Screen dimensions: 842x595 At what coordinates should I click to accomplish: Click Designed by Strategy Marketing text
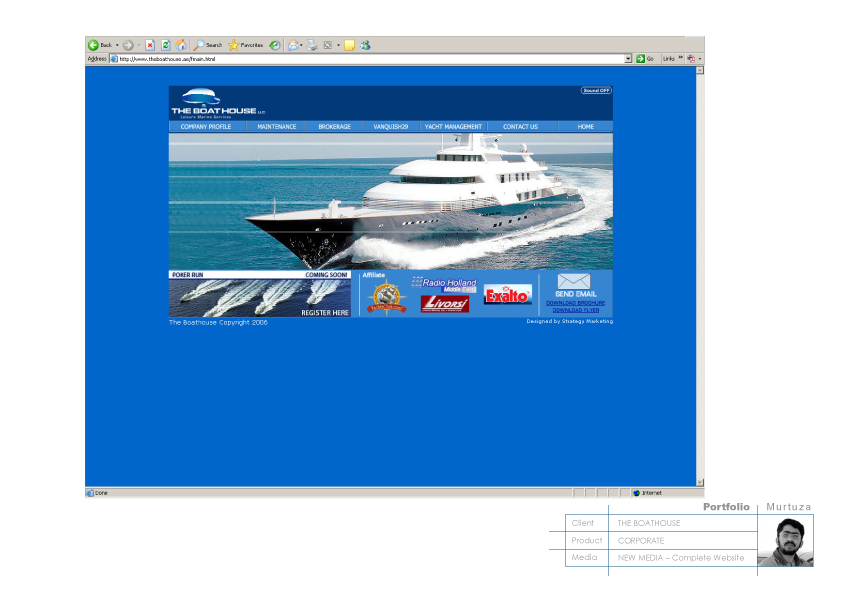pos(569,321)
